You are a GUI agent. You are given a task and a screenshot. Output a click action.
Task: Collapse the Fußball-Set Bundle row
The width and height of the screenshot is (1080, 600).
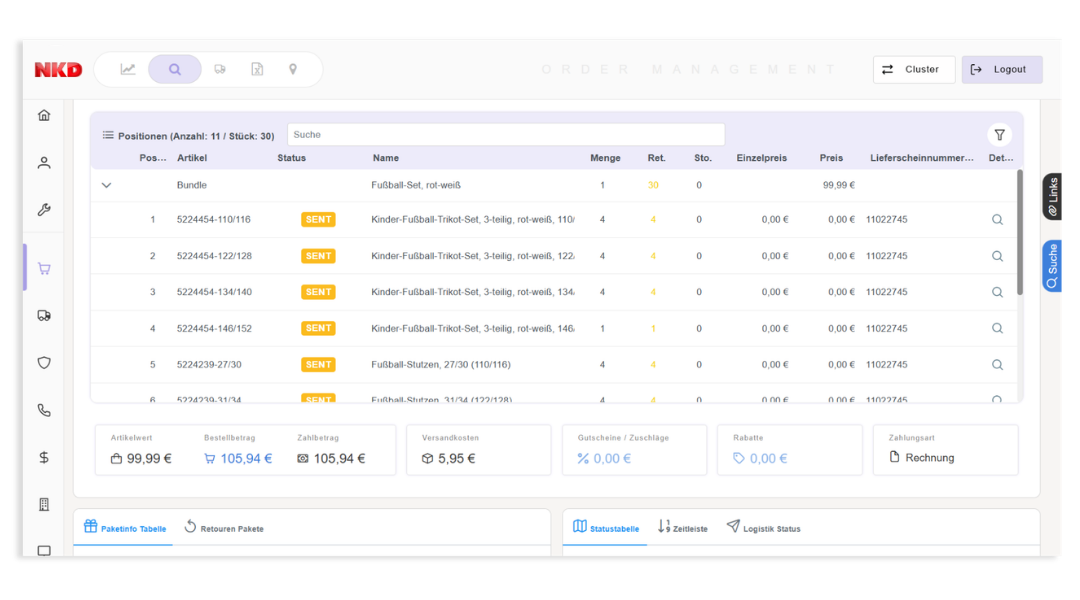pyautogui.click(x=107, y=185)
